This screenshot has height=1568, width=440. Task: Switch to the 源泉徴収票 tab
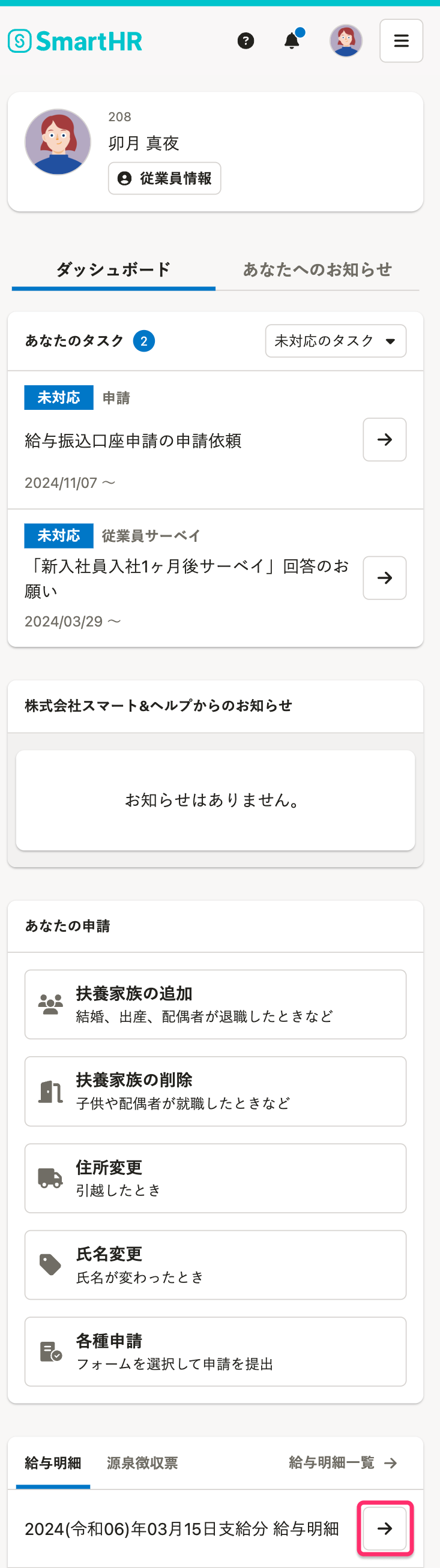pyautogui.click(x=142, y=1463)
